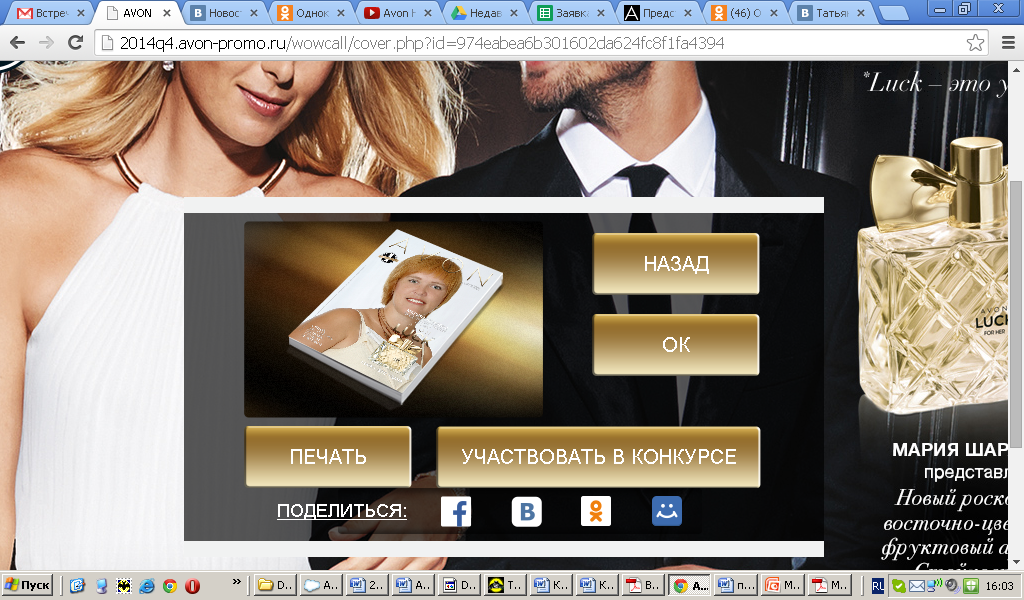Open the Chrome menu

click(1008, 43)
